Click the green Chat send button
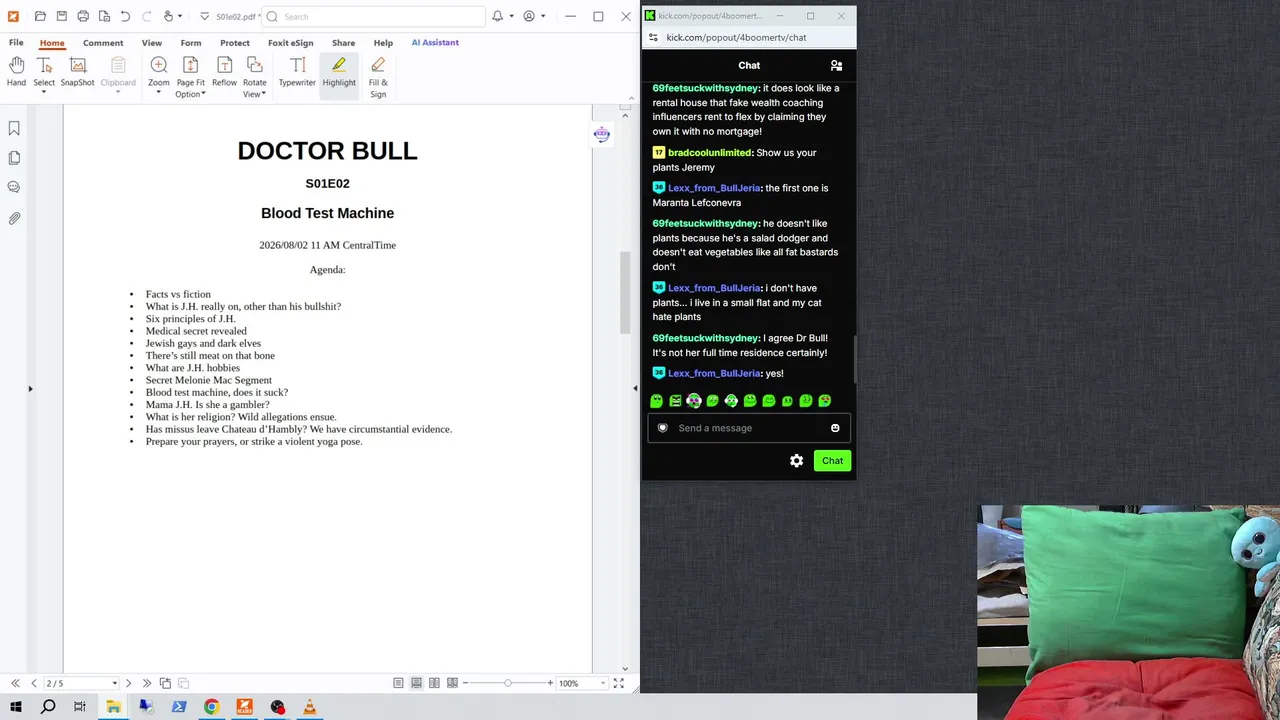1280x720 pixels. click(832, 460)
